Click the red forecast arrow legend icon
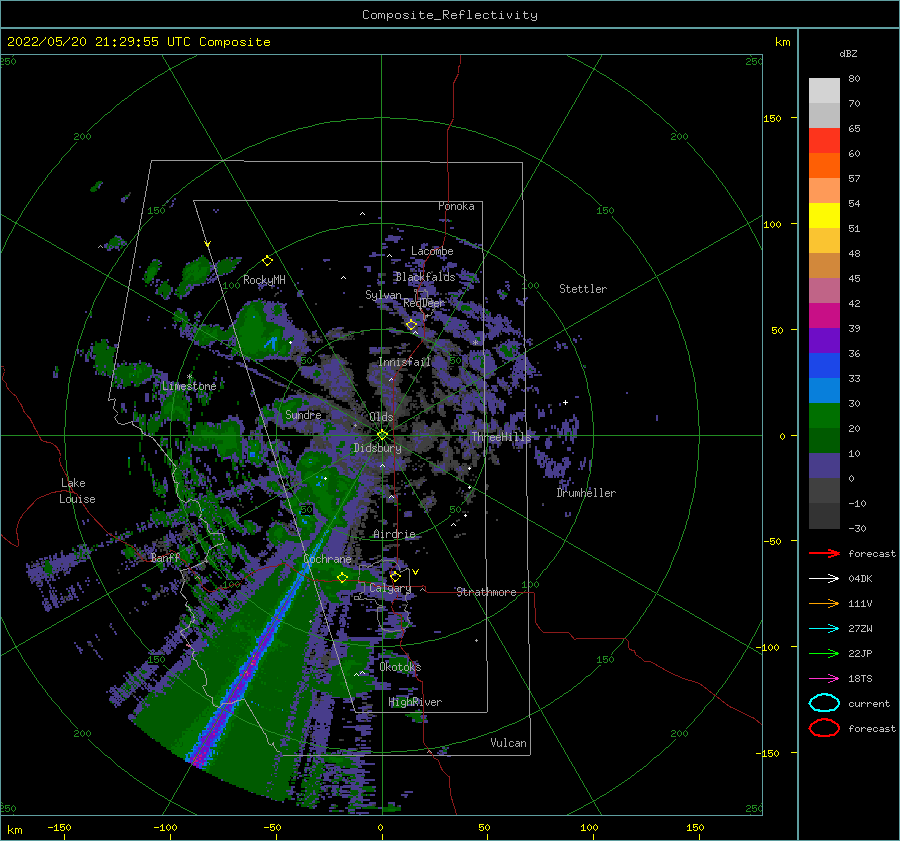The height and width of the screenshot is (841, 900). (824, 553)
